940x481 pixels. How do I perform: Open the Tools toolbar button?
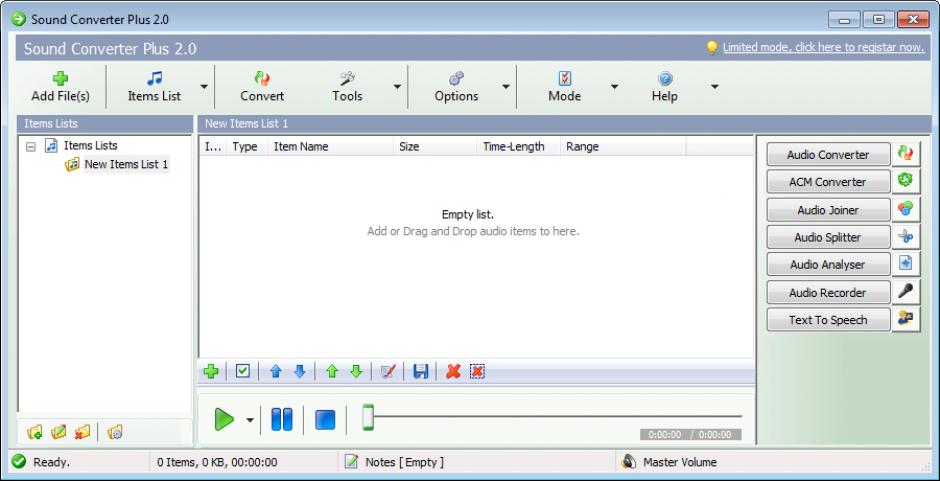point(347,87)
